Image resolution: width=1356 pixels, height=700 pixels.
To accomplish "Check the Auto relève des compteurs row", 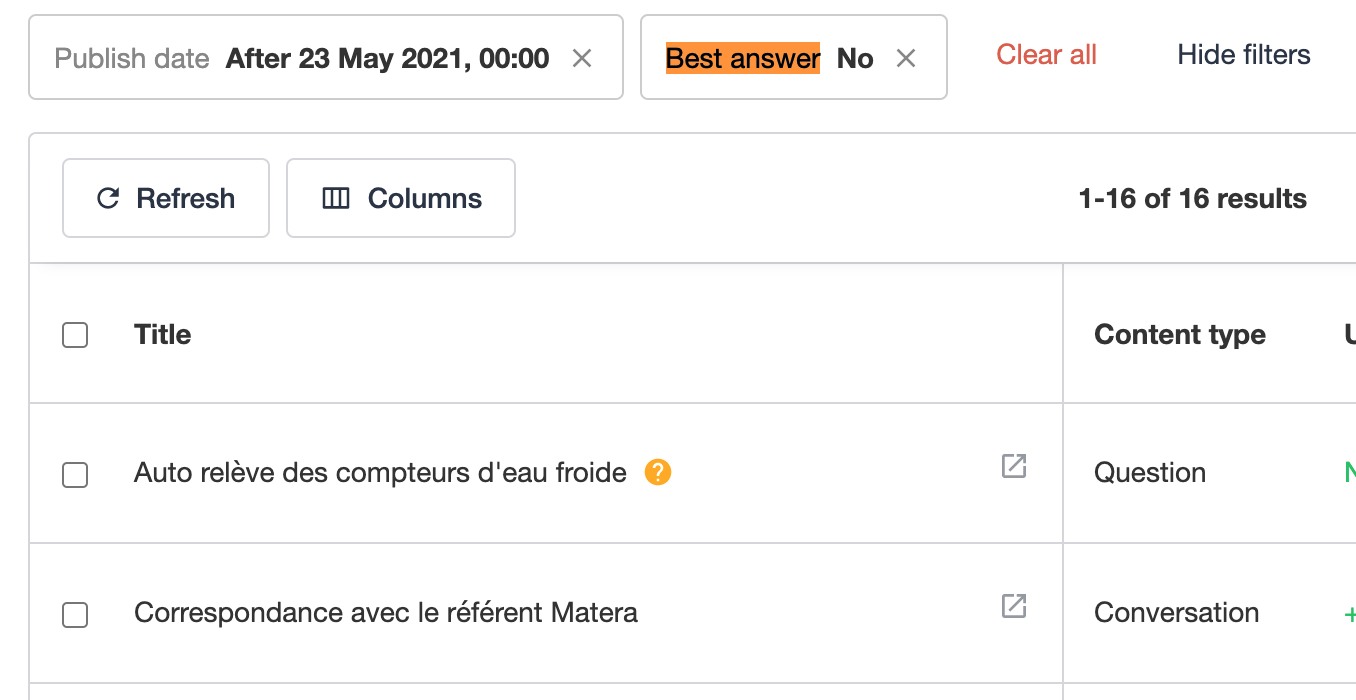I will click(75, 475).
